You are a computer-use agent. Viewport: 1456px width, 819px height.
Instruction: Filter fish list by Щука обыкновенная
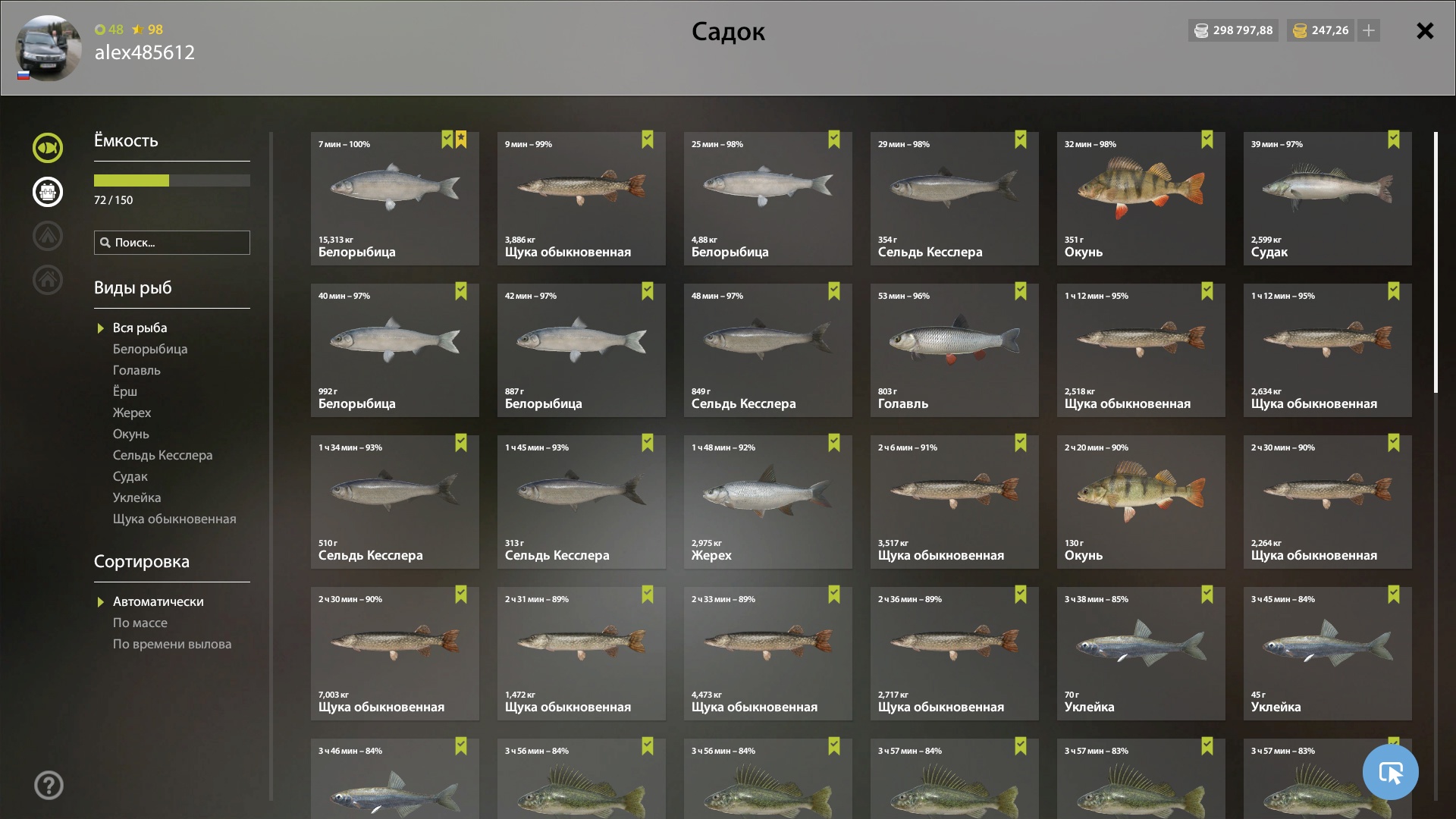(x=174, y=519)
